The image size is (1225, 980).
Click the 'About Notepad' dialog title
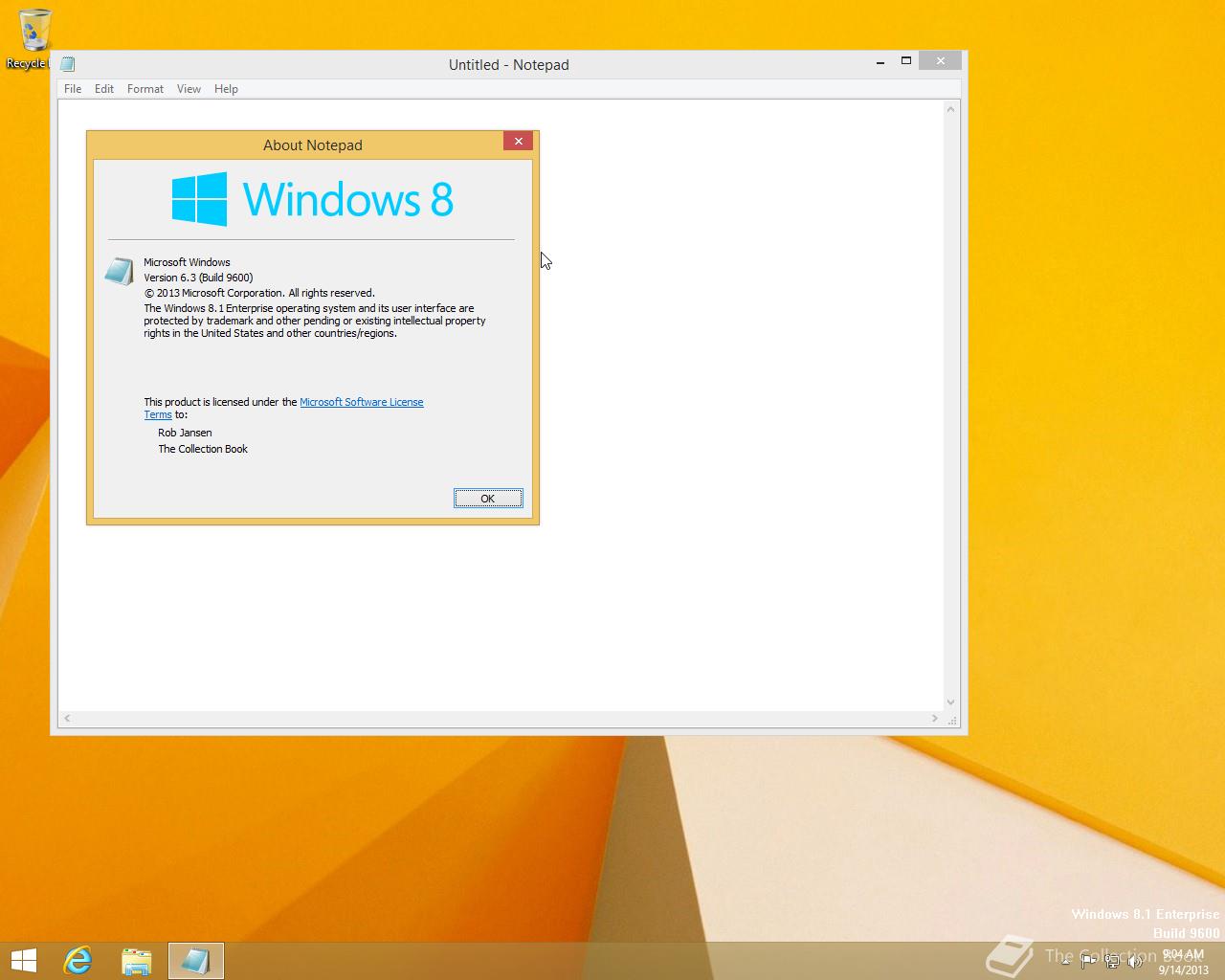tap(313, 145)
